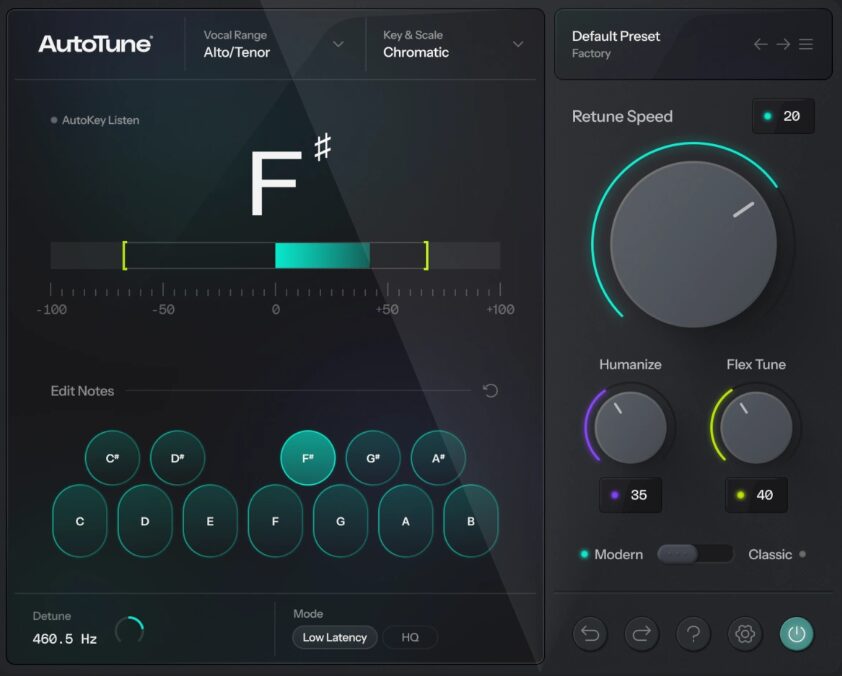Toggle the Modern/Classic mode switch
This screenshot has height=676, width=842.
pos(694,554)
